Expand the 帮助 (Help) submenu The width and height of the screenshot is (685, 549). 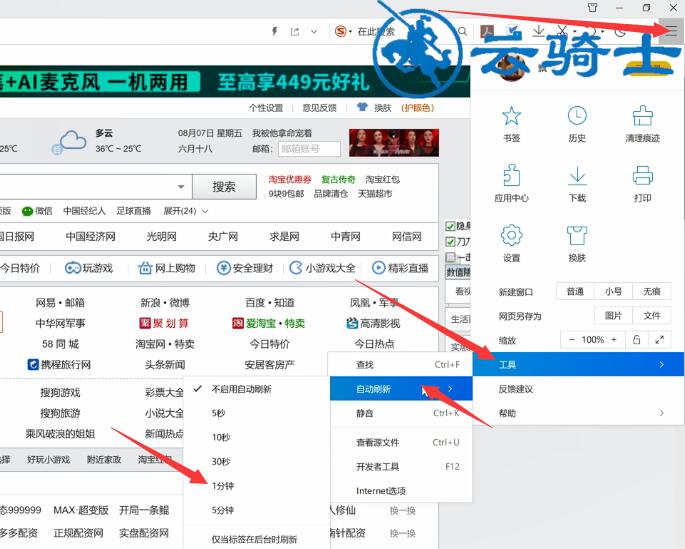click(578, 413)
